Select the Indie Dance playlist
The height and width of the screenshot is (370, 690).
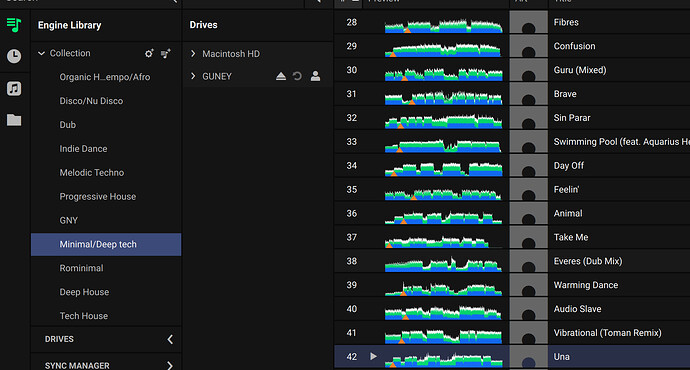coord(83,149)
